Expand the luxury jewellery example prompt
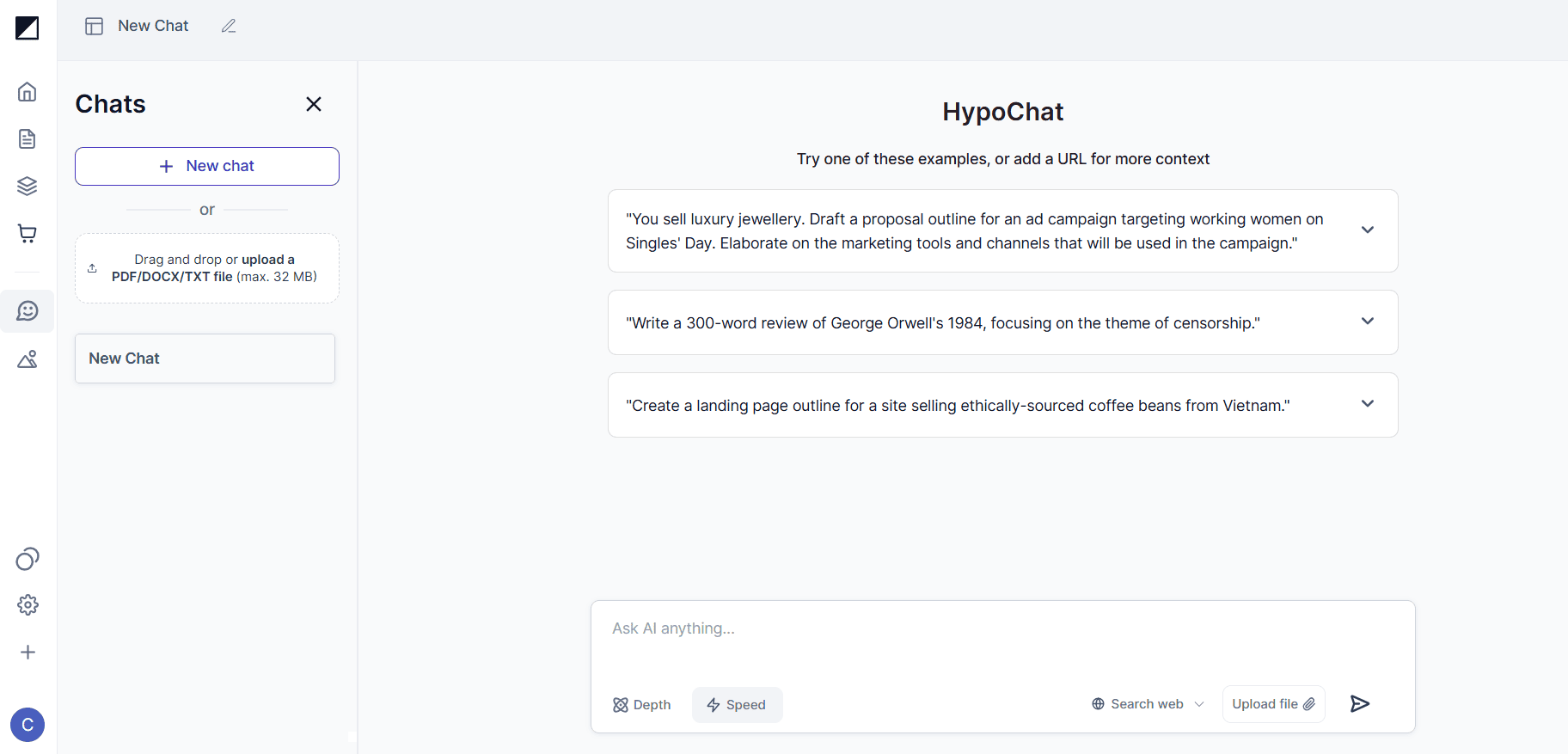Viewport: 1568px width, 754px height. coord(1368,230)
